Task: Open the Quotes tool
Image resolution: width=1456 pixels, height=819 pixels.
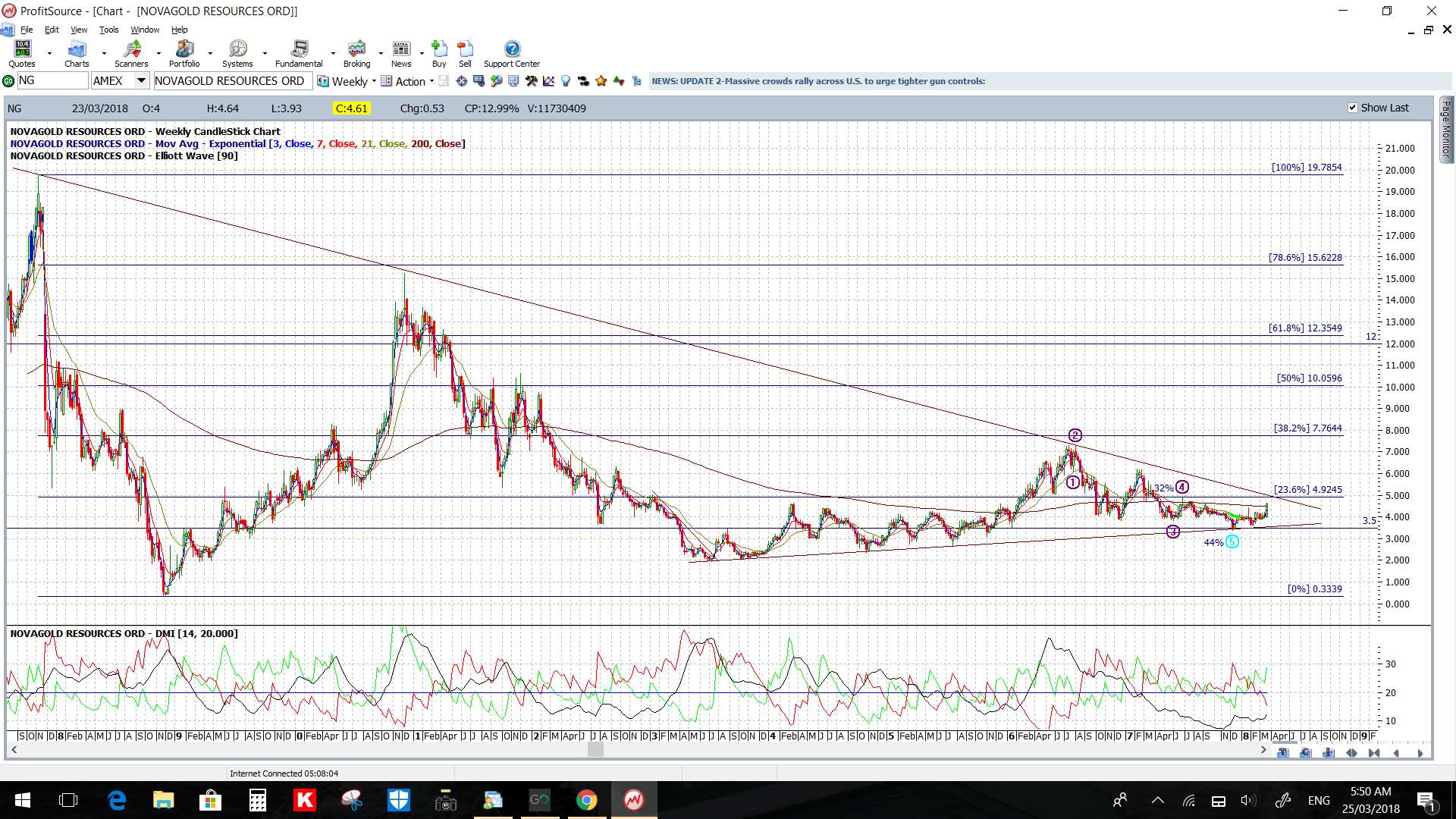Action: pos(22,54)
